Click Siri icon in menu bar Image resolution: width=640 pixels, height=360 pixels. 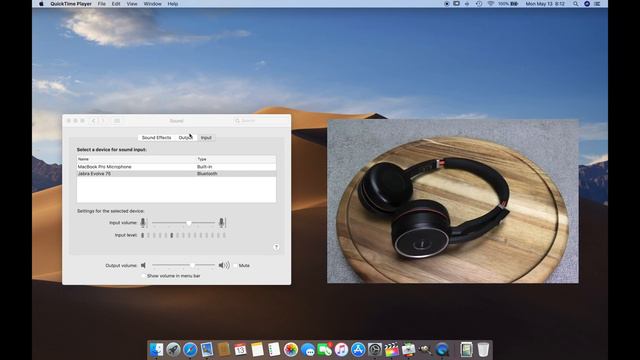click(x=587, y=4)
